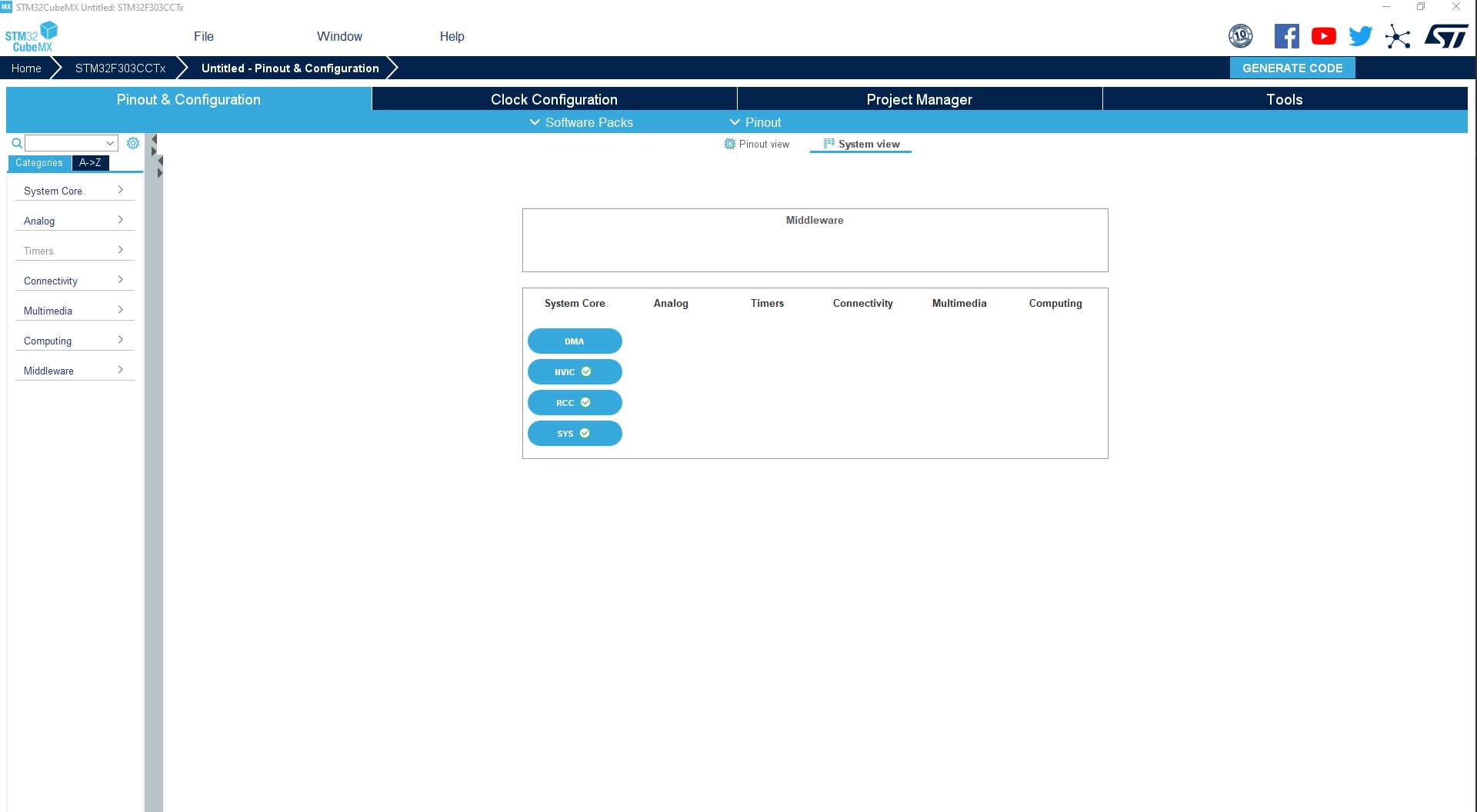Click the Multimedia column header
Viewport: 1477px width, 812px height.
pyautogui.click(x=959, y=303)
